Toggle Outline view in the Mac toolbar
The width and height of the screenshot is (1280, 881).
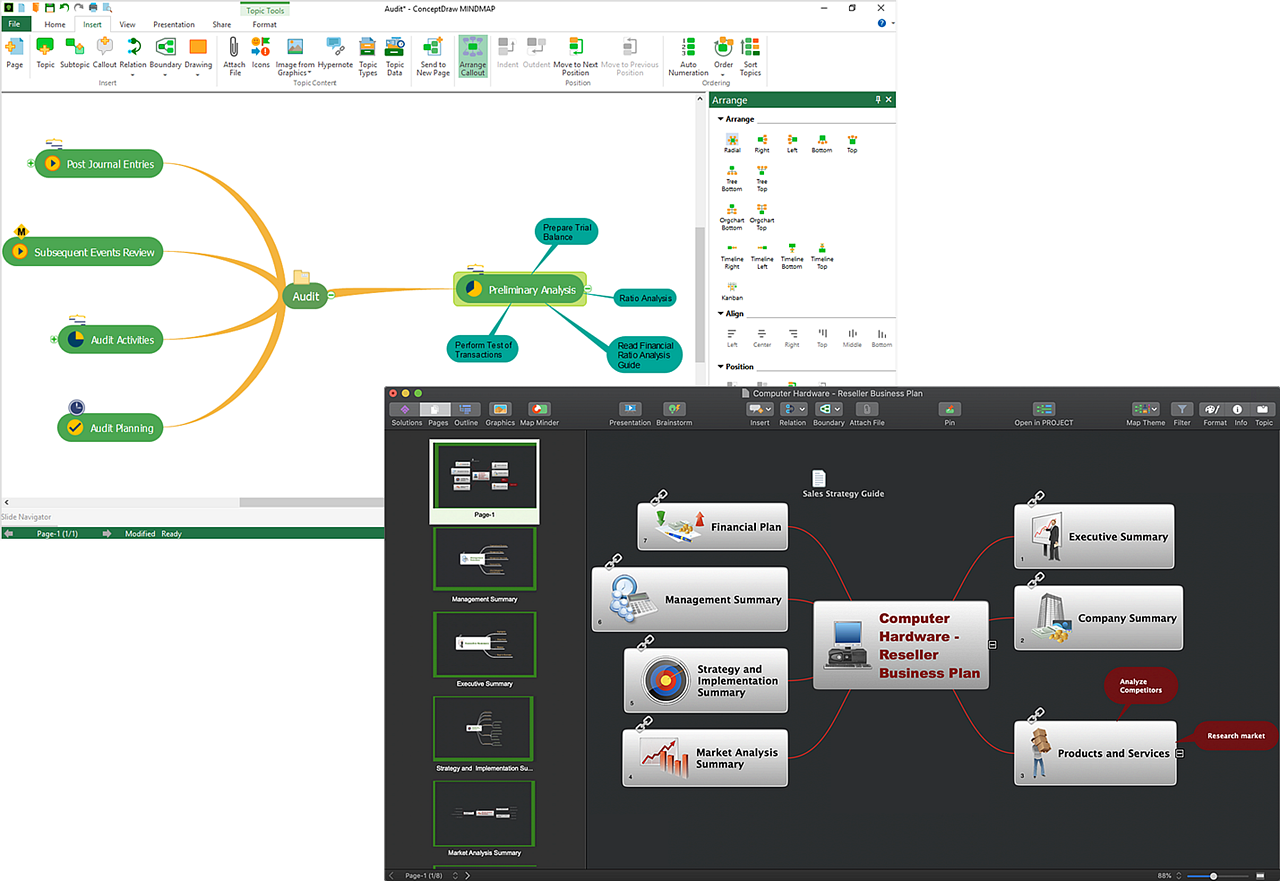[x=466, y=414]
